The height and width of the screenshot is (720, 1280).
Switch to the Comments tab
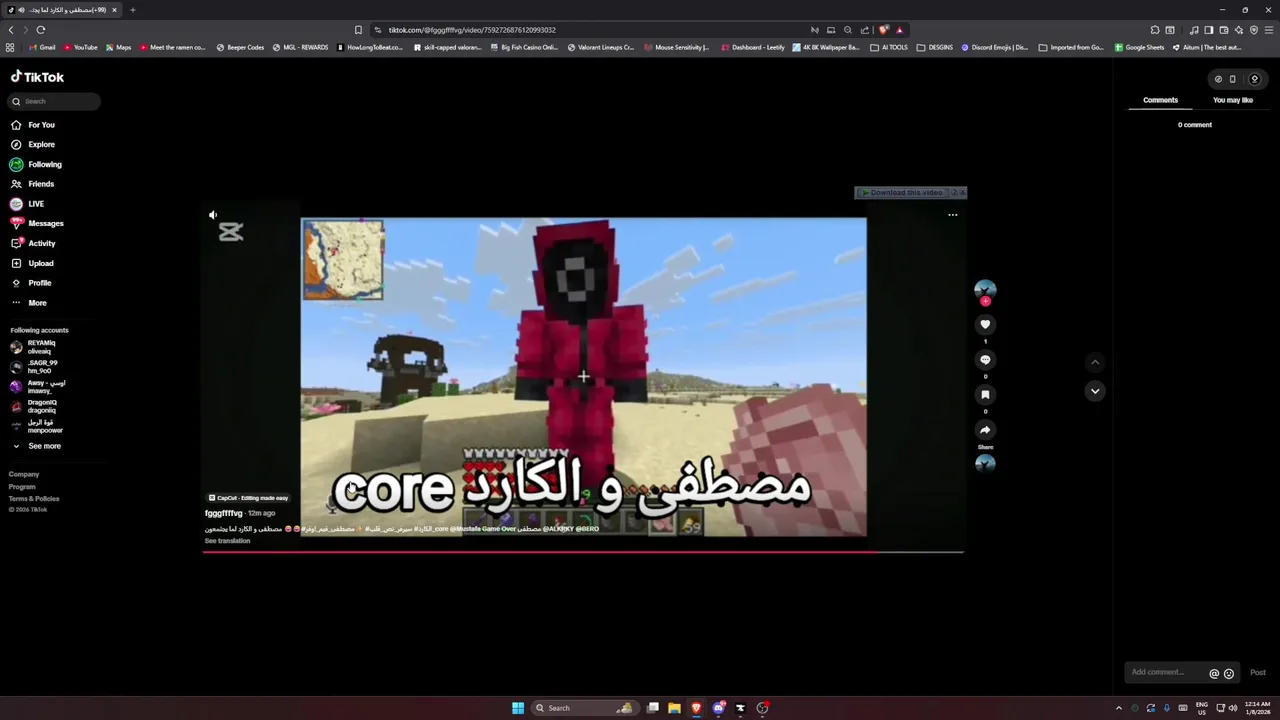pos(1160,100)
